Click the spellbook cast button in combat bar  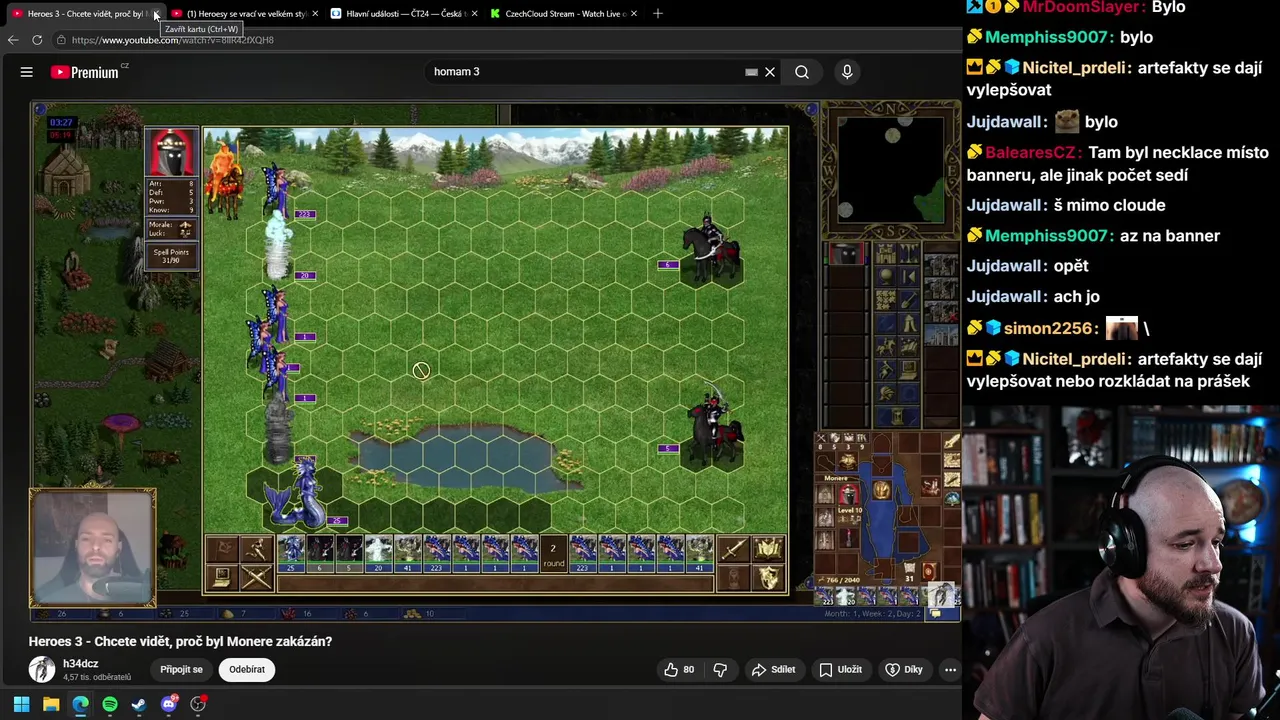point(768,549)
